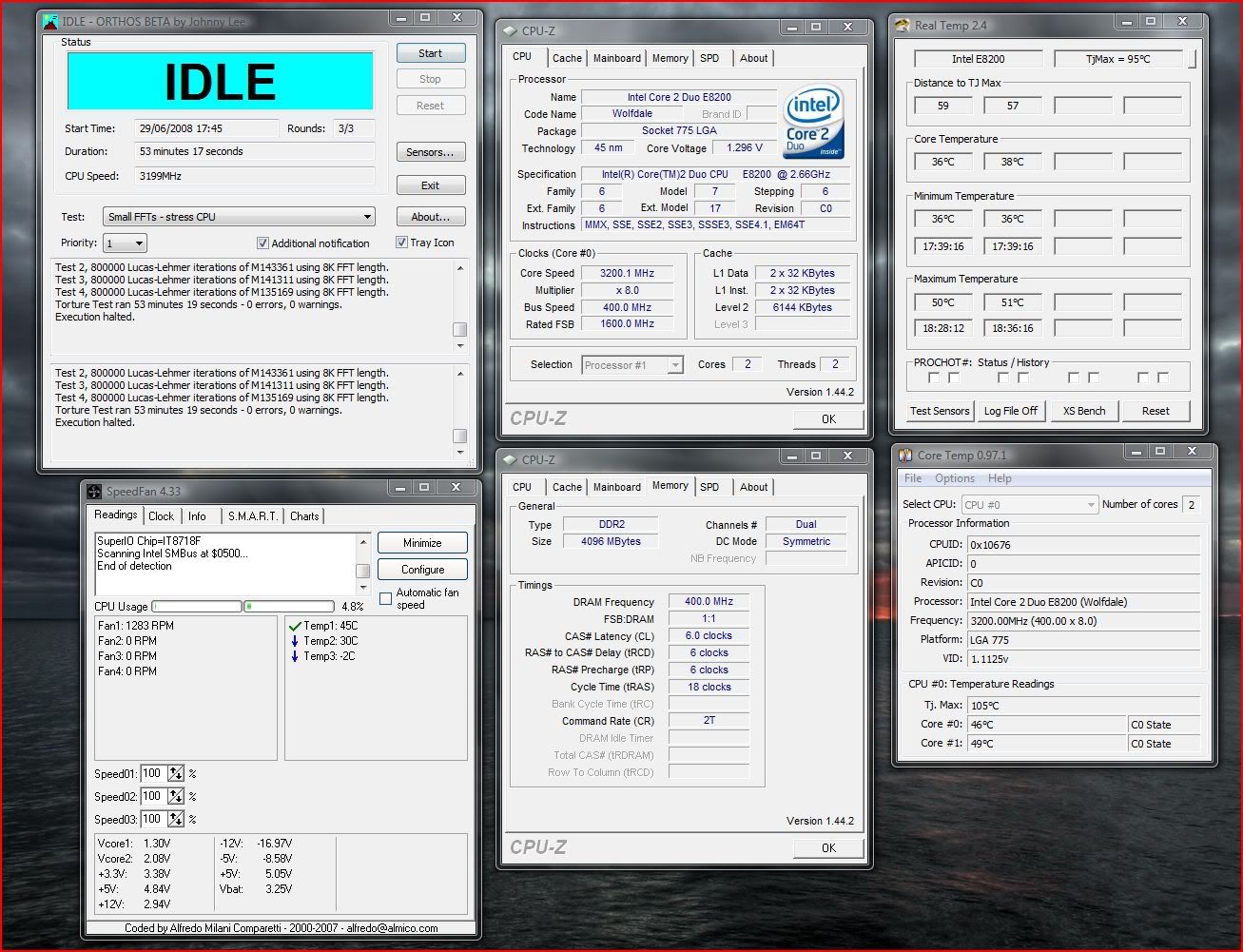Click the TjMax = 95°C field in Real Temp

tap(1118, 59)
